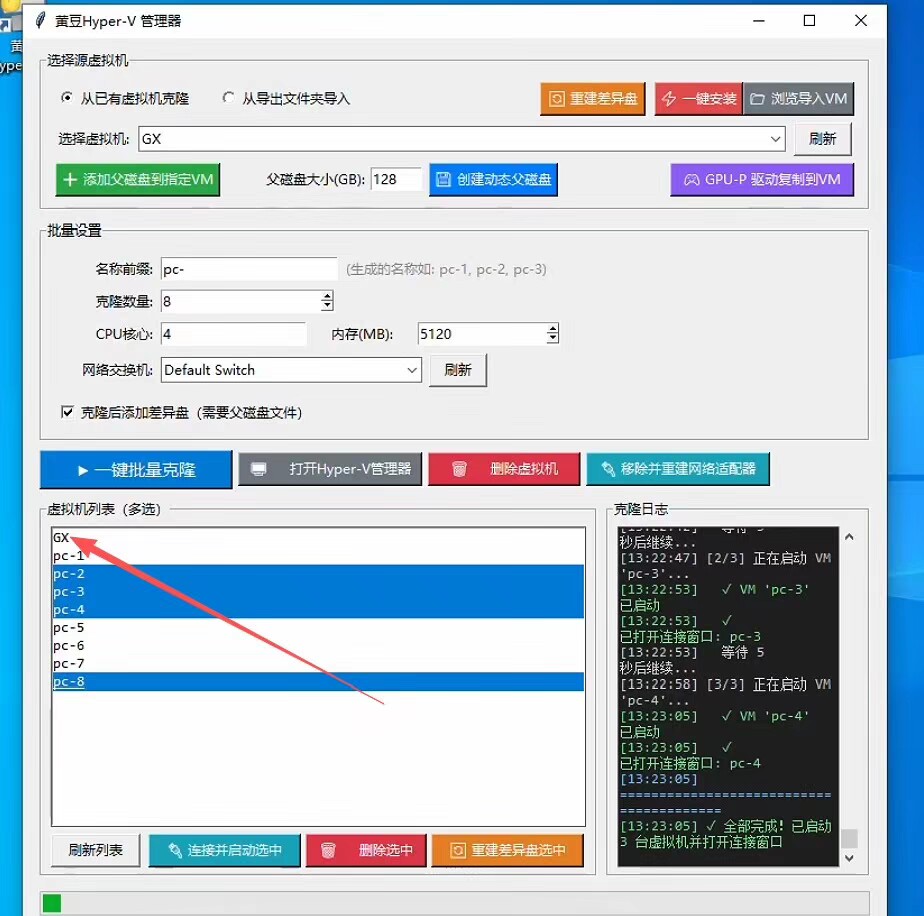Screen dimensions: 924x916
Task: Toggle the 克隆后添加差异盘 checkbox
Action: (67, 412)
